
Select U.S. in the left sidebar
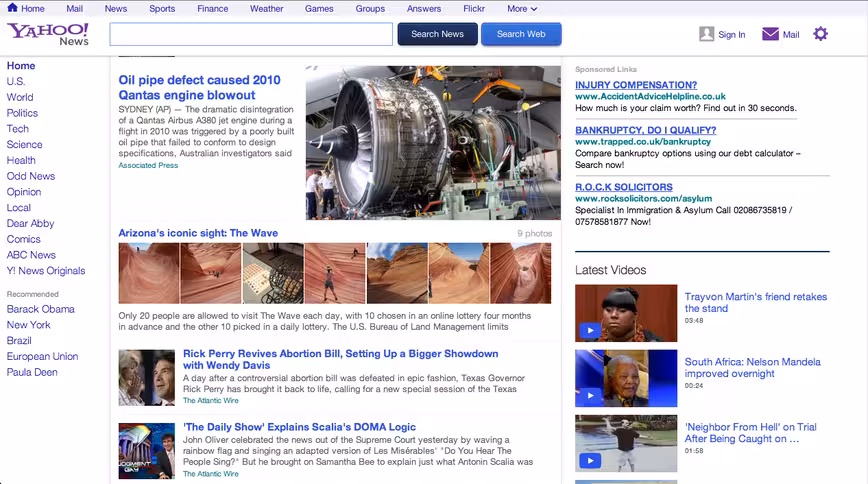pyautogui.click(x=16, y=81)
